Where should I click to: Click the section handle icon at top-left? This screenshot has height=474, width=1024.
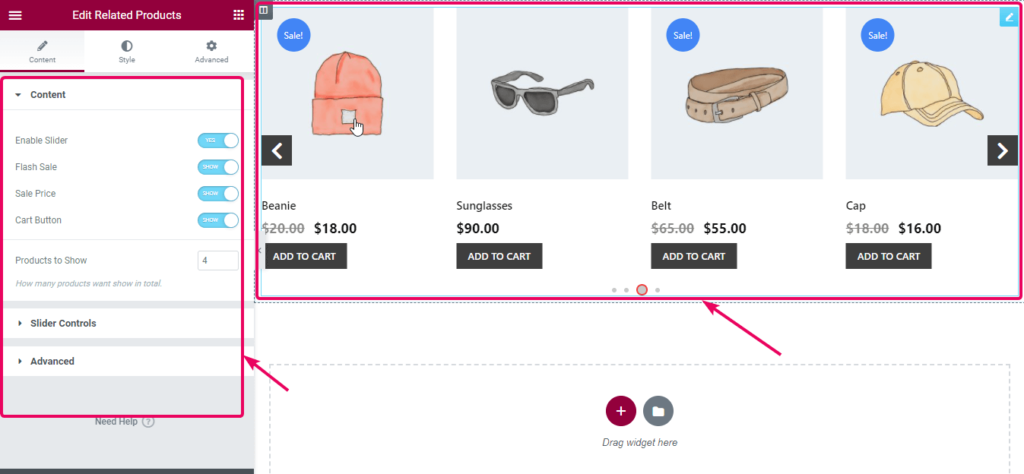tap(264, 10)
